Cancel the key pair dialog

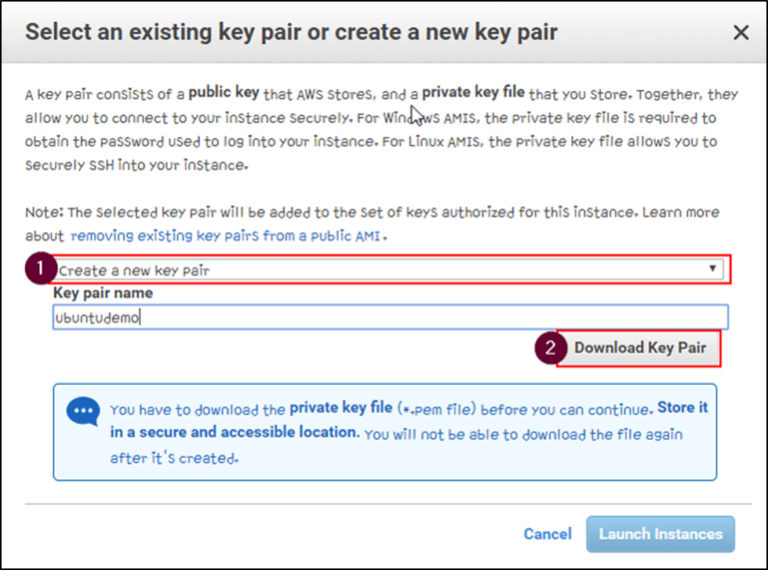coord(547,534)
